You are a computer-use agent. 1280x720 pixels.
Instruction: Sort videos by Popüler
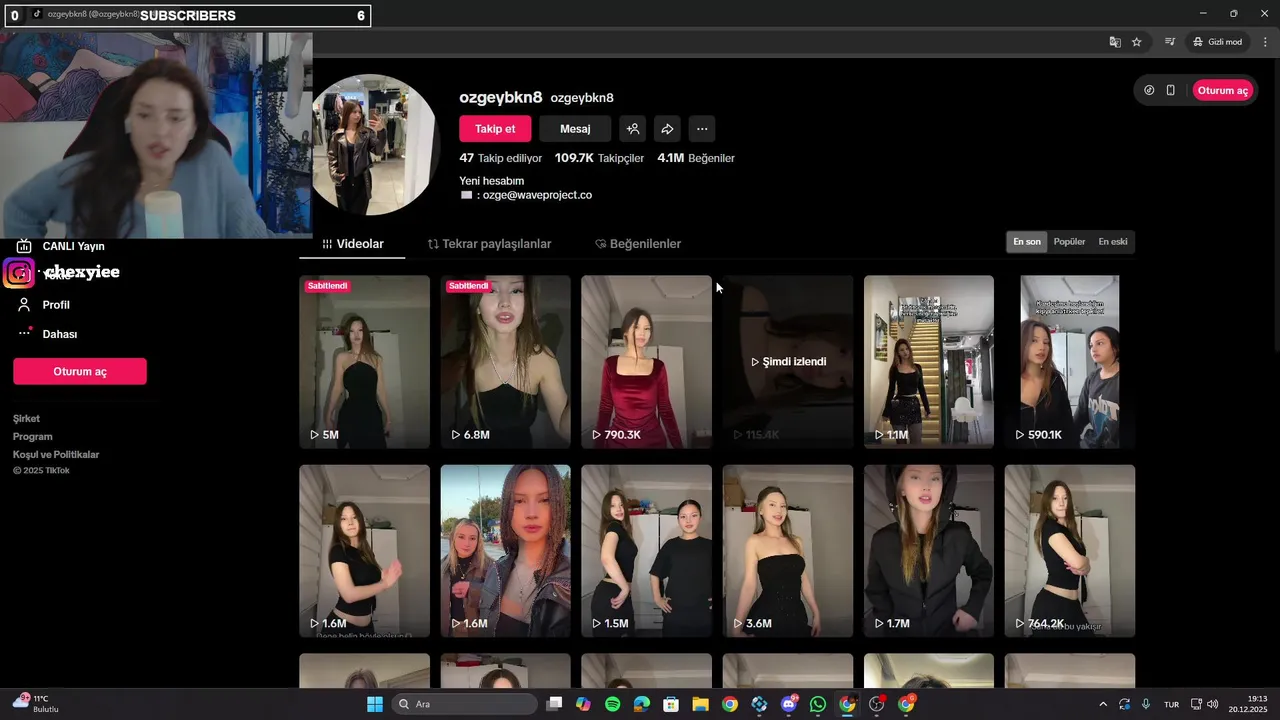1069,242
